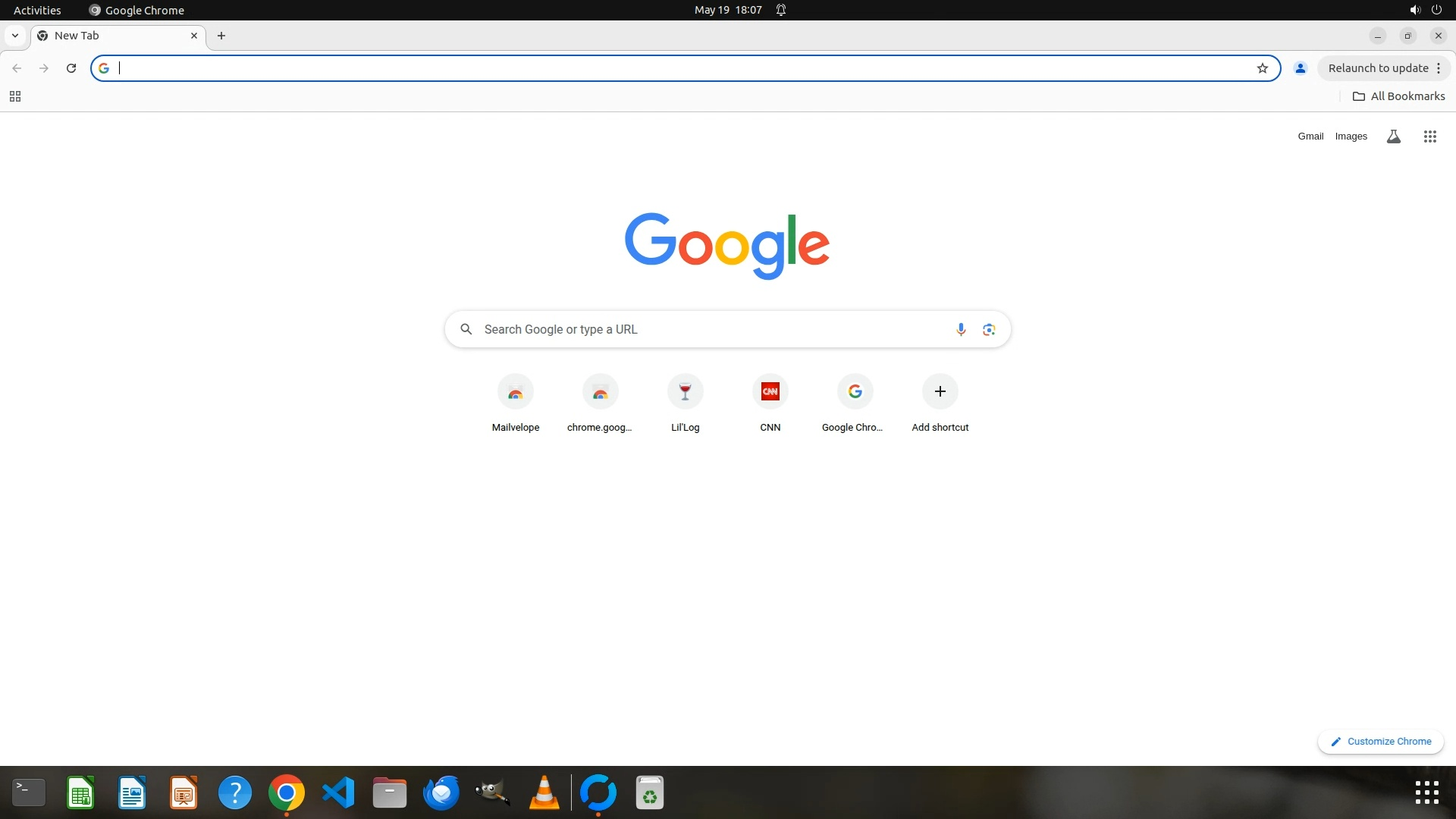Click the Relaunch to update button
The width and height of the screenshot is (1456, 819).
(x=1377, y=68)
